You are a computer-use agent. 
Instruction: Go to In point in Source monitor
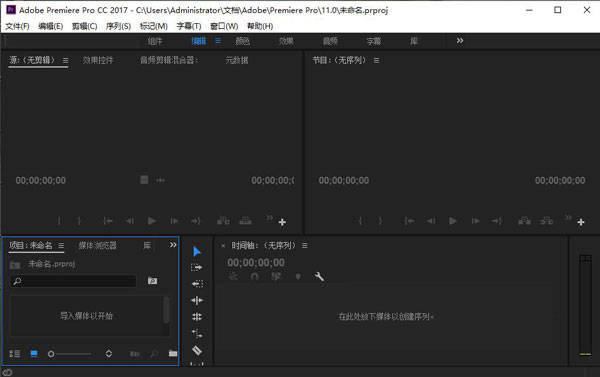pyautogui.click(x=108, y=221)
